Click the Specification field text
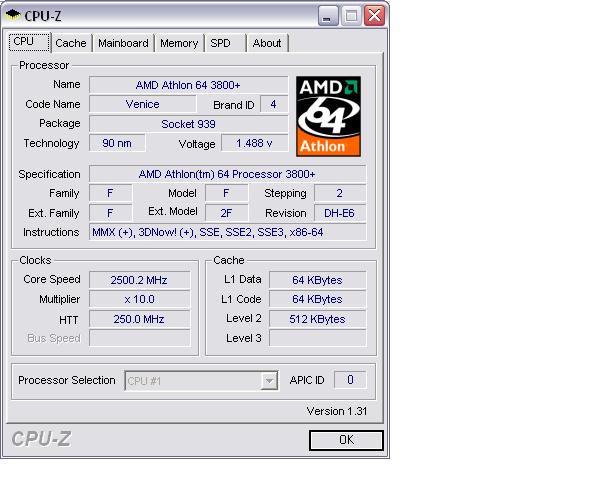 pos(227,174)
